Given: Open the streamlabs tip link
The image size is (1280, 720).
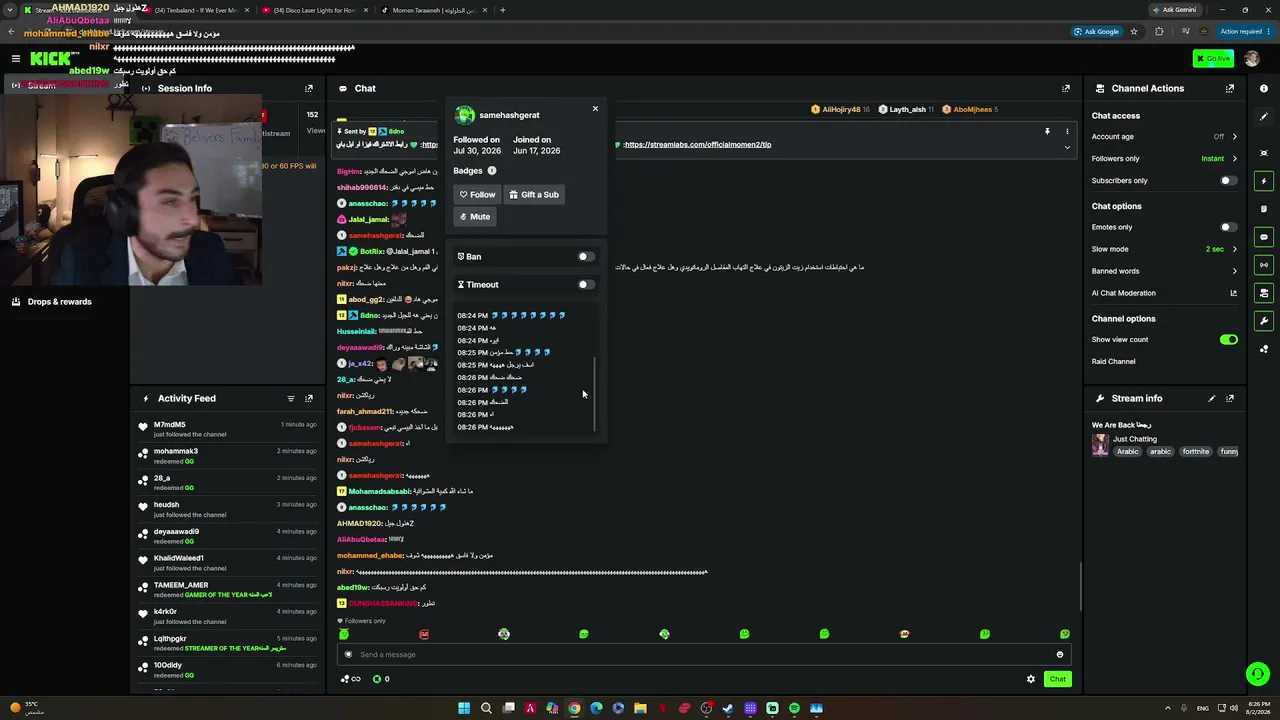Looking at the screenshot, I should click(x=697, y=145).
